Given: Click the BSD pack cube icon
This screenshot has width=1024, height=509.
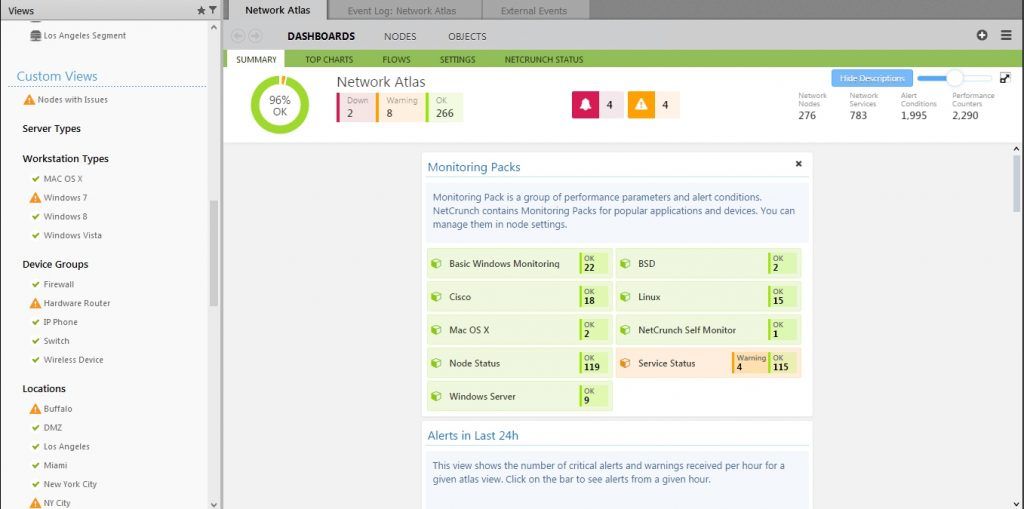Looking at the screenshot, I should (625, 264).
